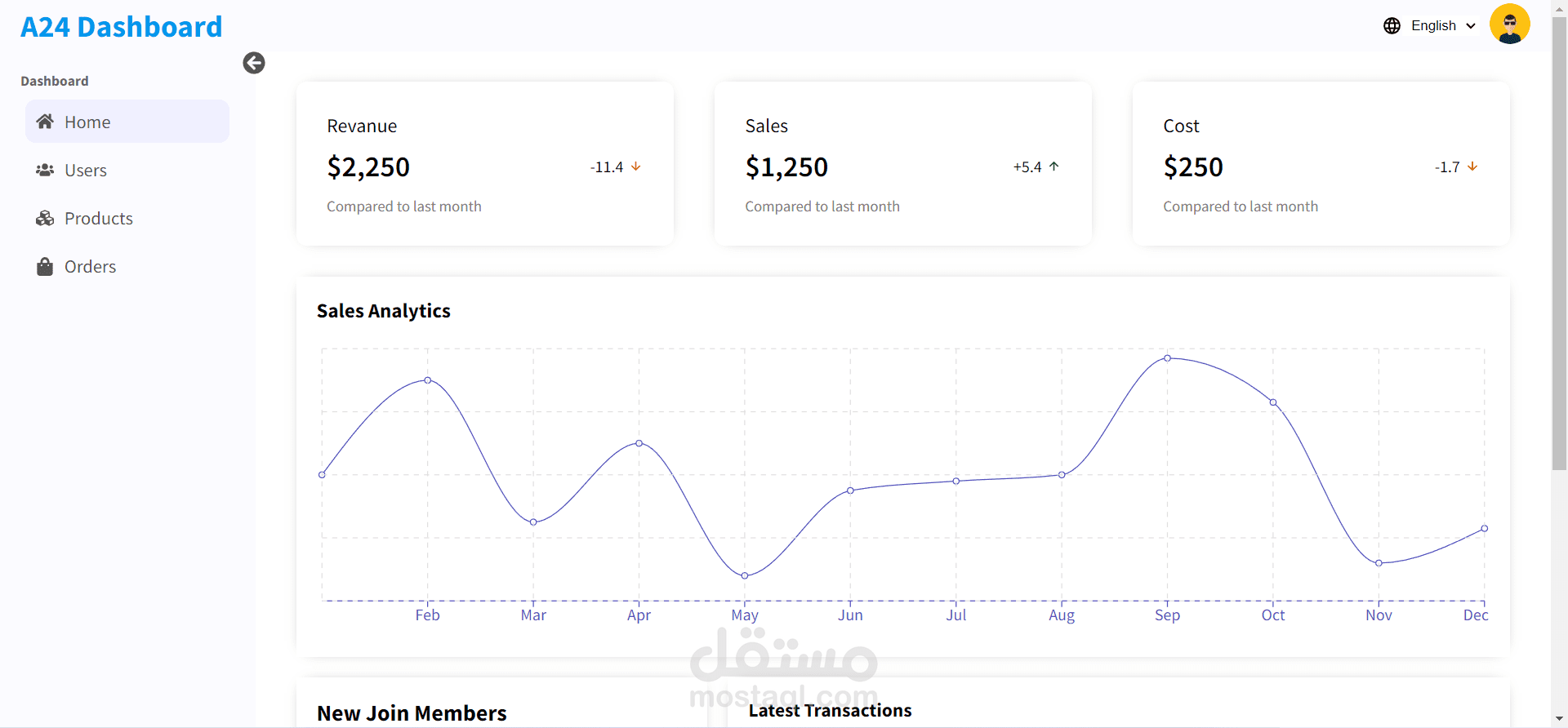Viewport: 1568px width, 728px height.
Task: Open Products menu item
Action: [x=127, y=218]
